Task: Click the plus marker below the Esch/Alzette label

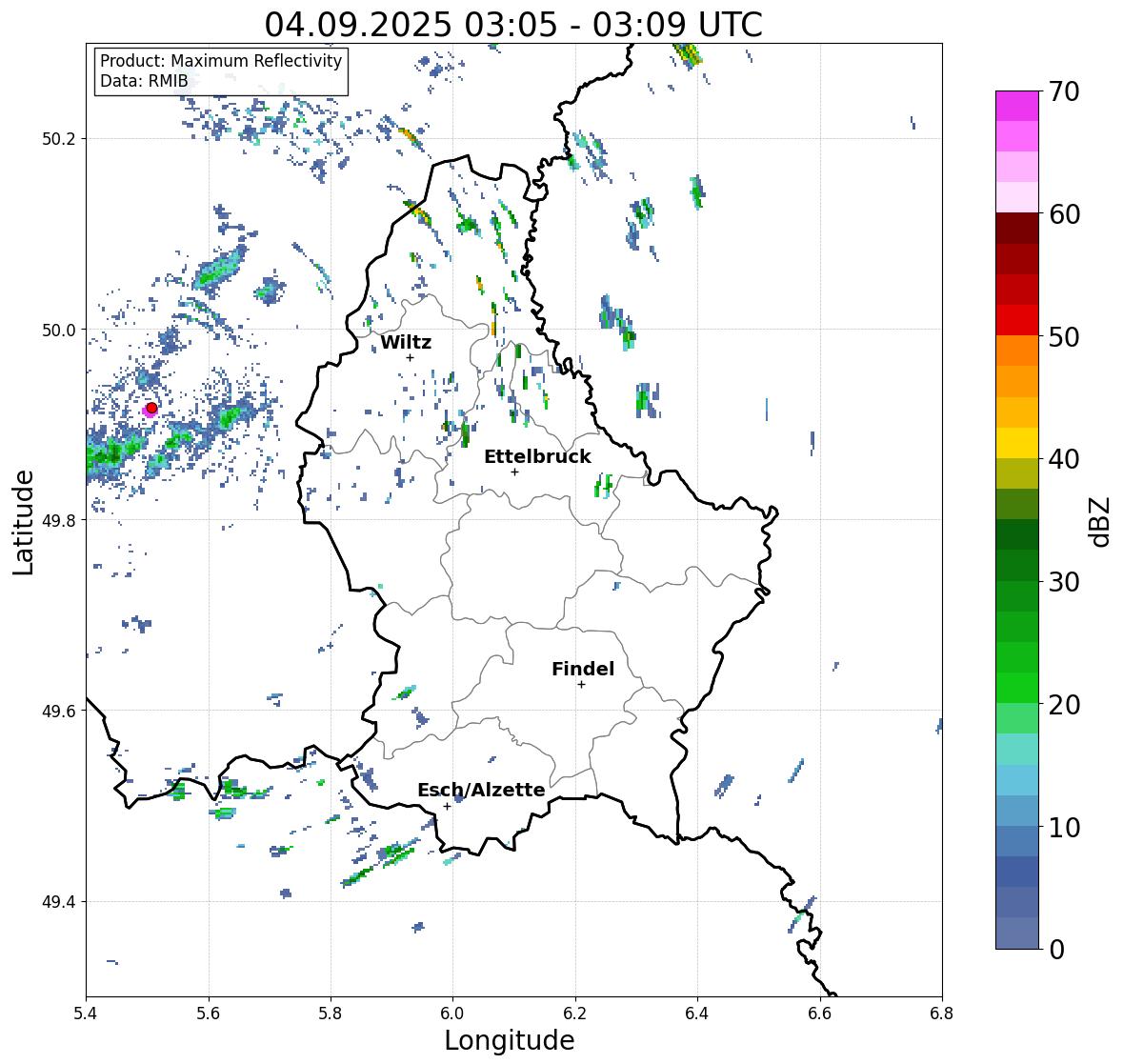Action: point(447,806)
